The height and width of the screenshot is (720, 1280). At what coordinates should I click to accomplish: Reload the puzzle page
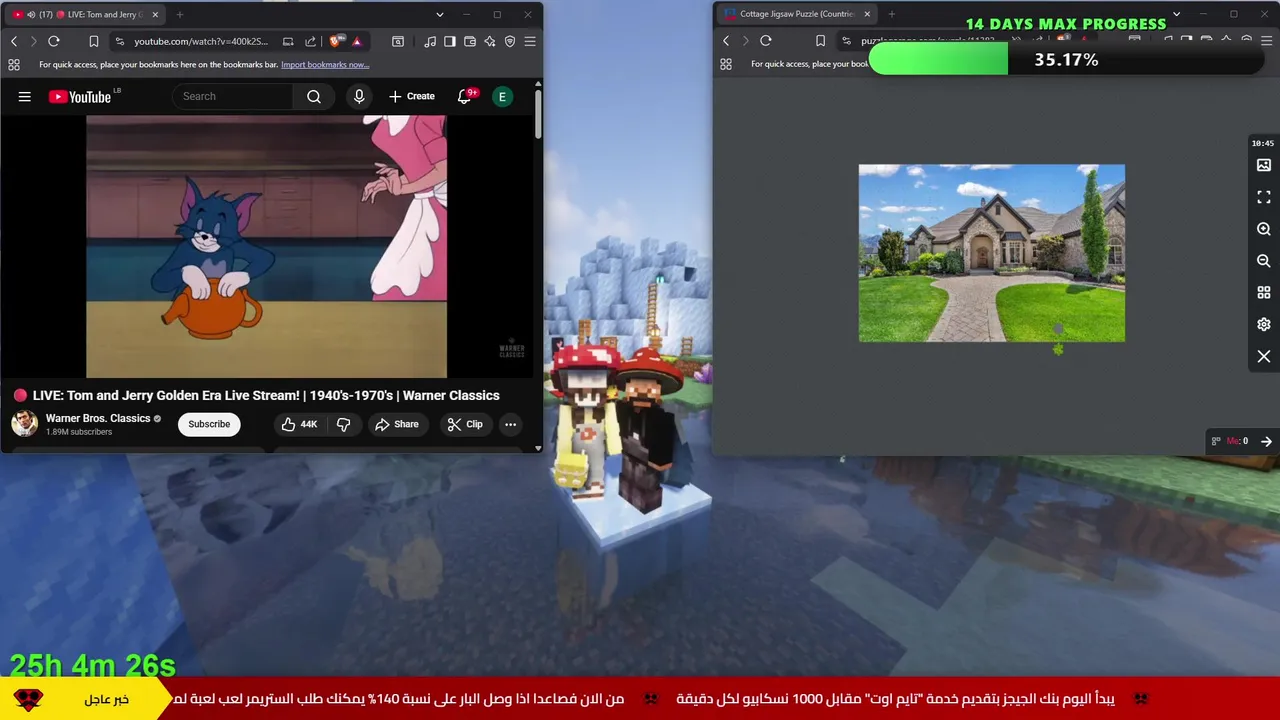tap(766, 41)
